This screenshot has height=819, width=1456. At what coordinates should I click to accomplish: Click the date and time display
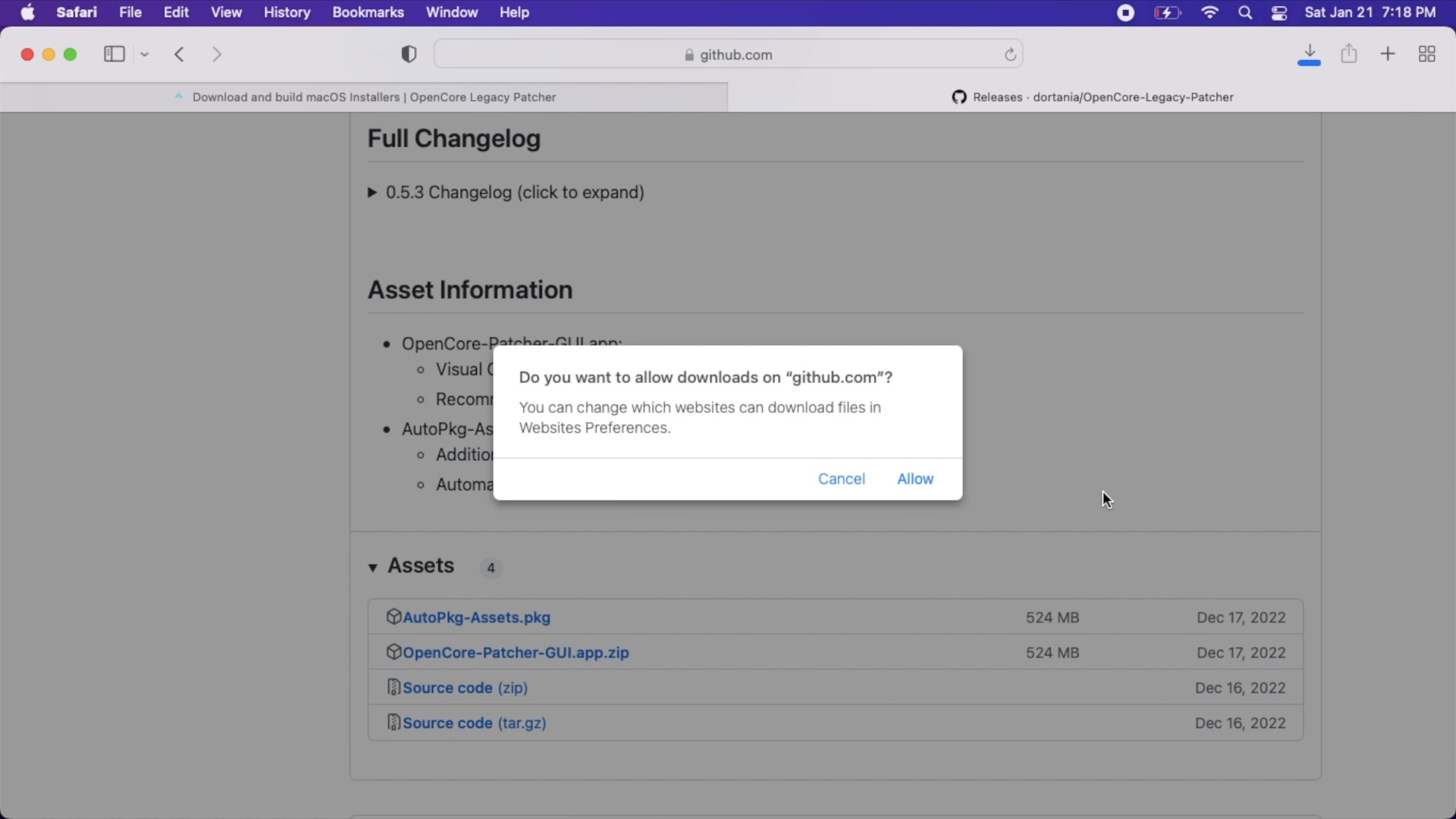coord(1370,12)
